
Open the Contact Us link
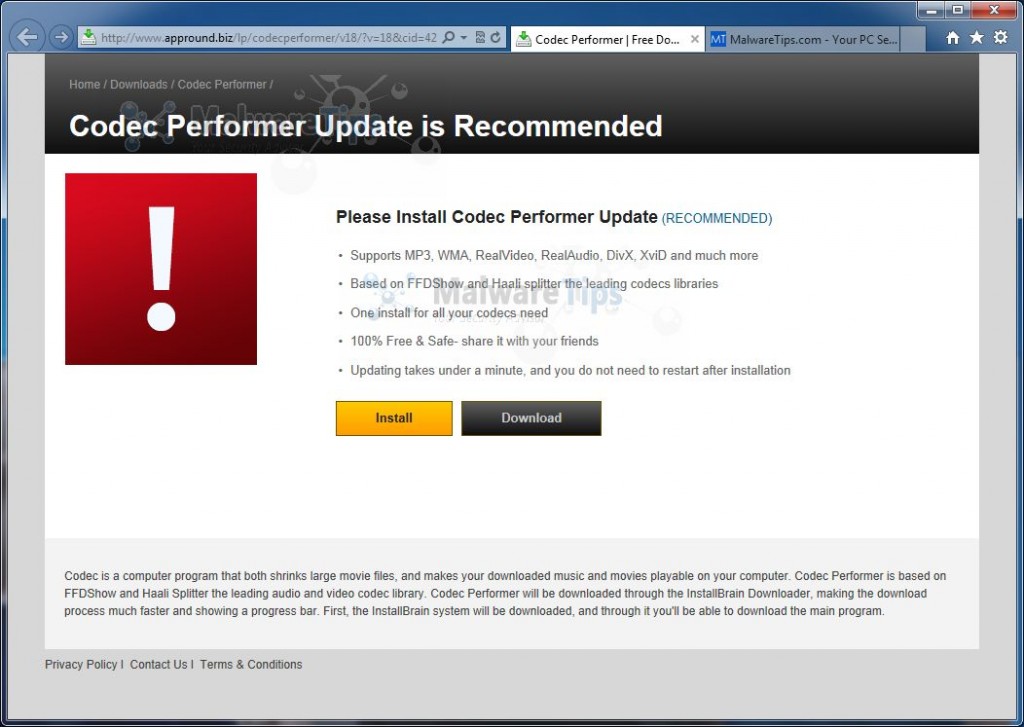[159, 664]
